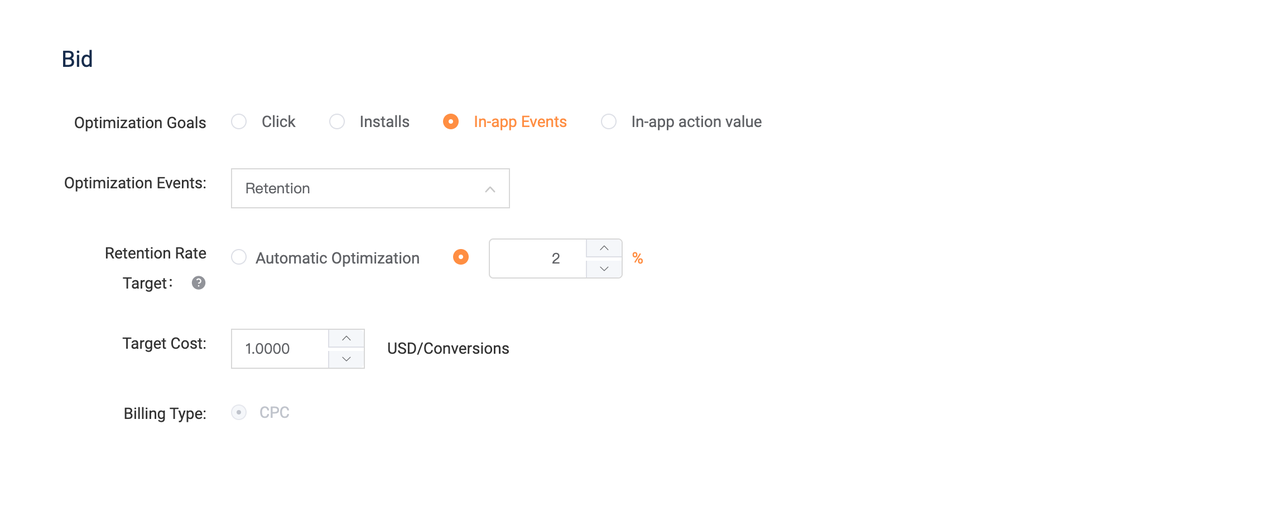This screenshot has height=517, width=1280.
Task: Click the Target Cost input field
Action: pyautogui.click(x=280, y=348)
